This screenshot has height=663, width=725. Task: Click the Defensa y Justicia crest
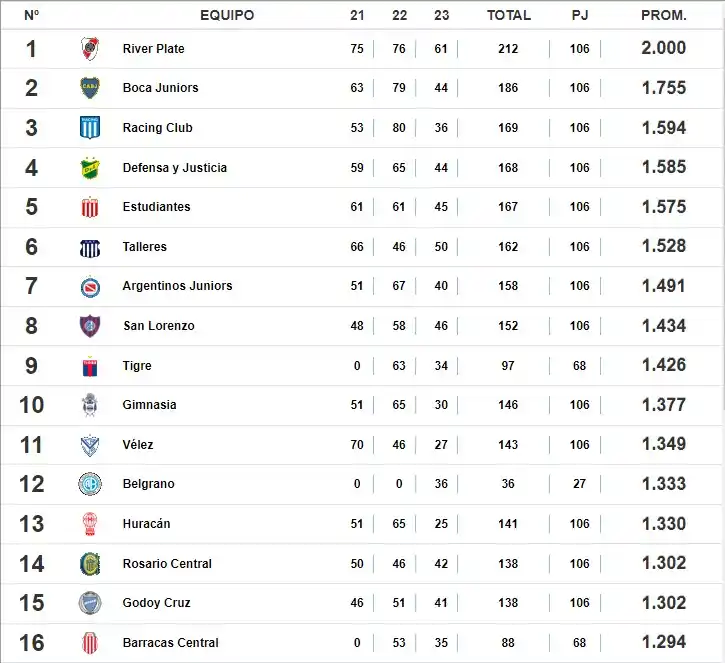point(90,167)
